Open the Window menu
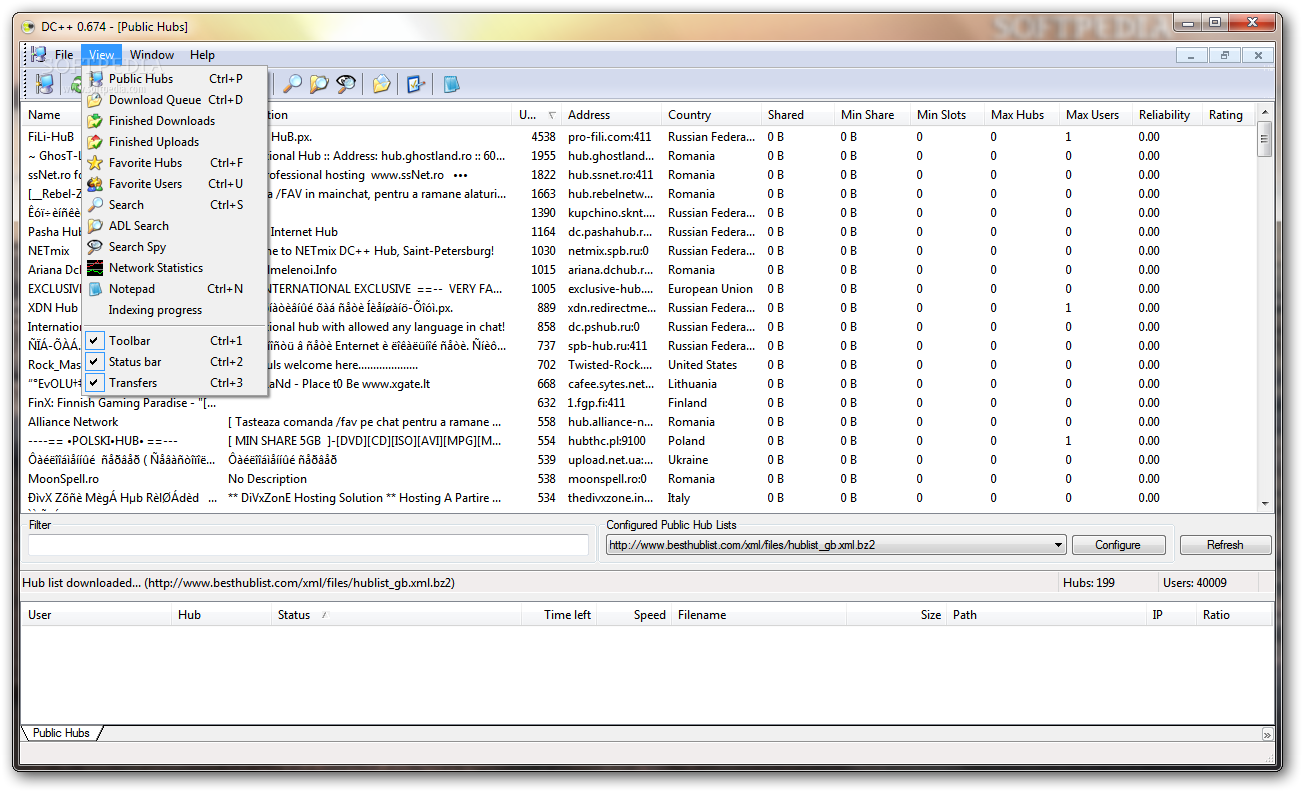 click(152, 55)
